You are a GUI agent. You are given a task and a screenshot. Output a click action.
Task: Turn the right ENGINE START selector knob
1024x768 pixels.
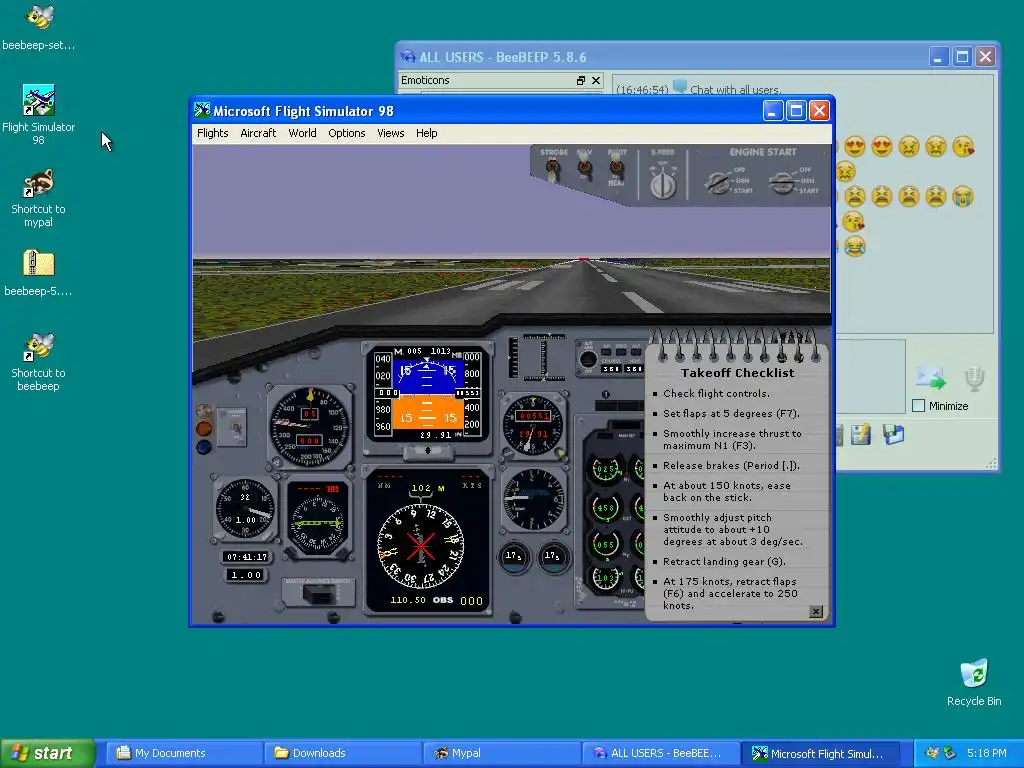(780, 183)
